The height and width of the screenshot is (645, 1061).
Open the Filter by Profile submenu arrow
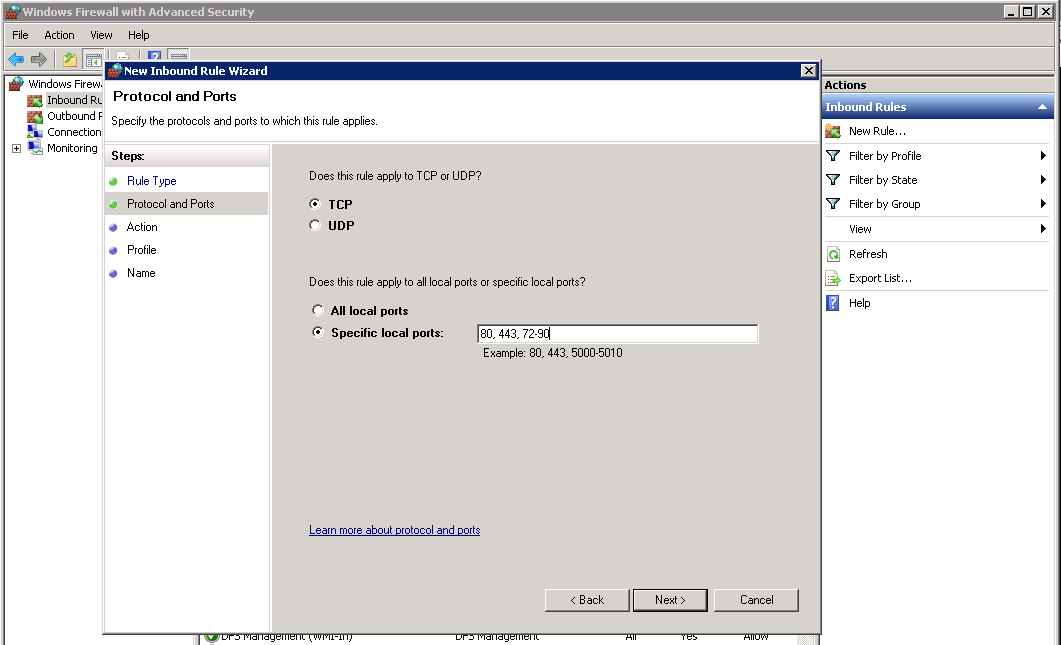[x=1043, y=156]
